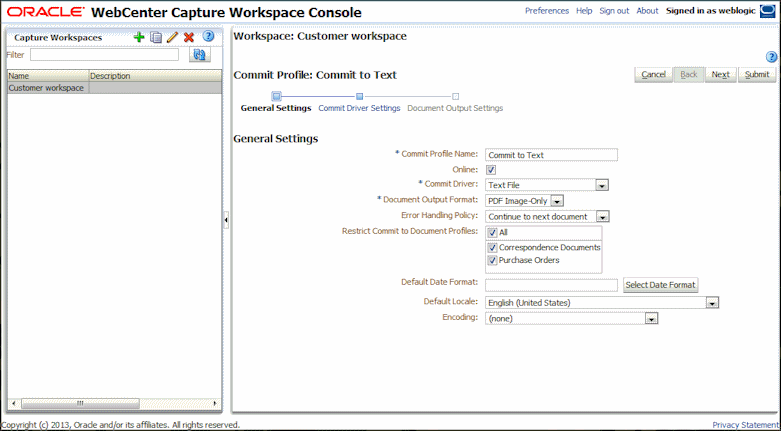
Task: Click the Sign out link
Action: click(x=614, y=11)
